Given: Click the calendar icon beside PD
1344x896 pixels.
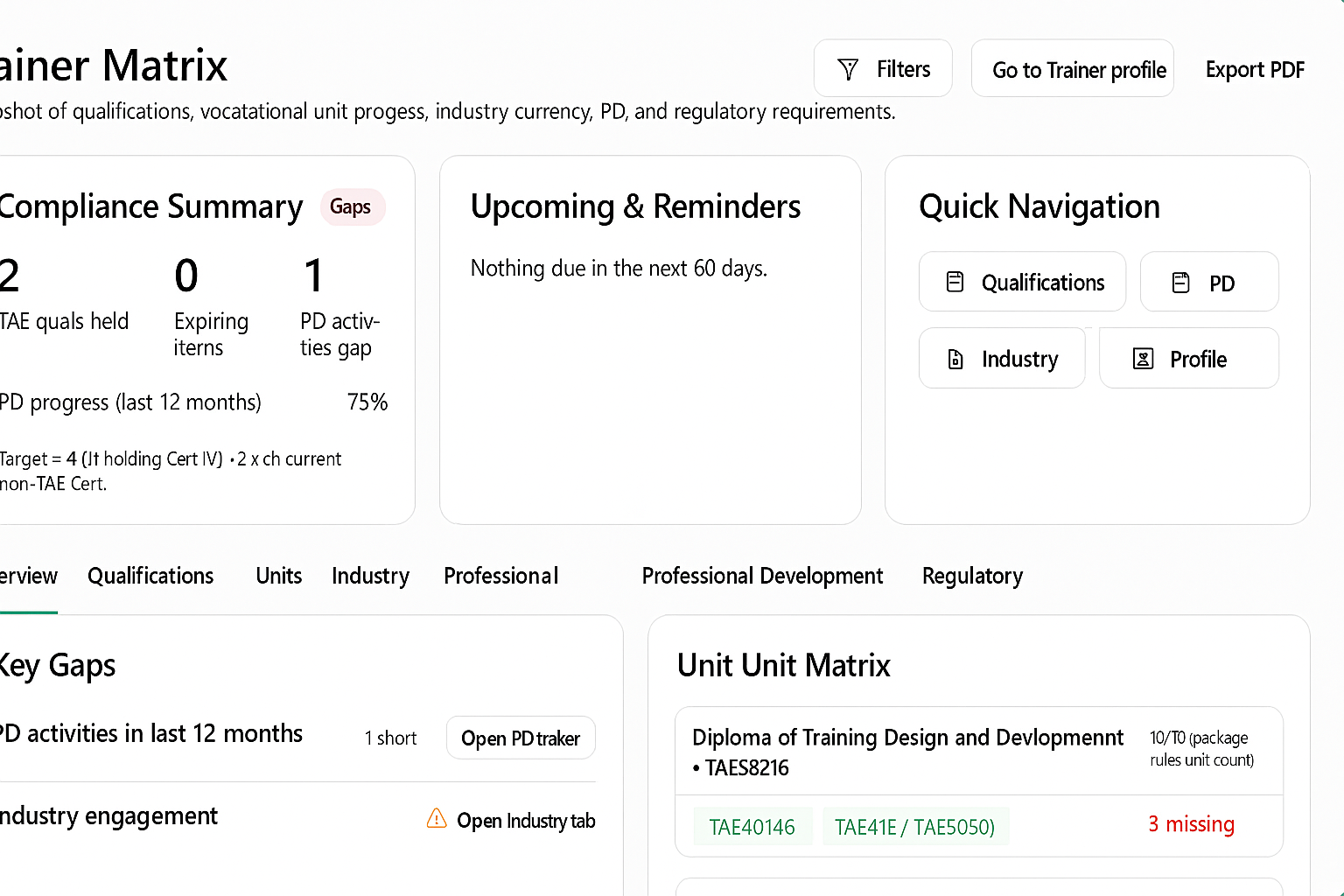Looking at the screenshot, I should click(x=1181, y=283).
